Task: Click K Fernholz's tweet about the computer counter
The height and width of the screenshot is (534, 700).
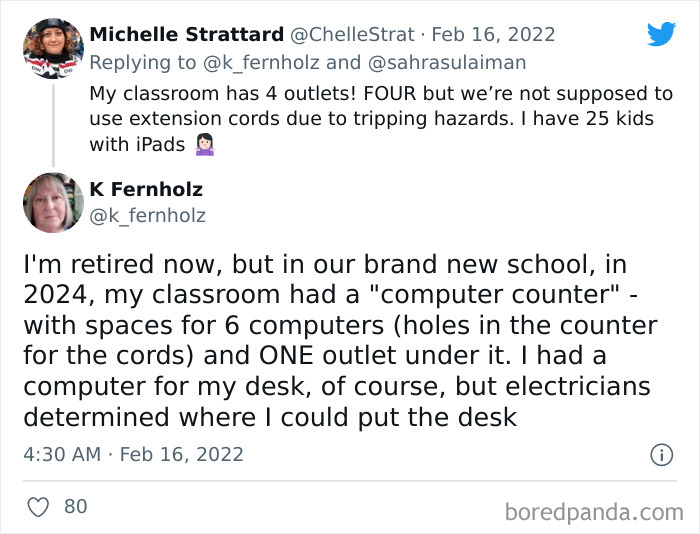Action: click(340, 340)
